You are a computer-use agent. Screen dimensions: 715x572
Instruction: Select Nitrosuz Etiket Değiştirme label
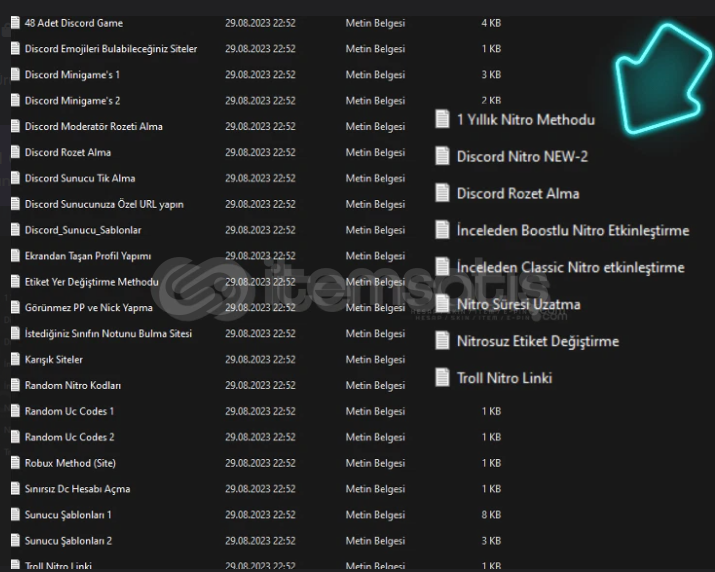coord(538,341)
